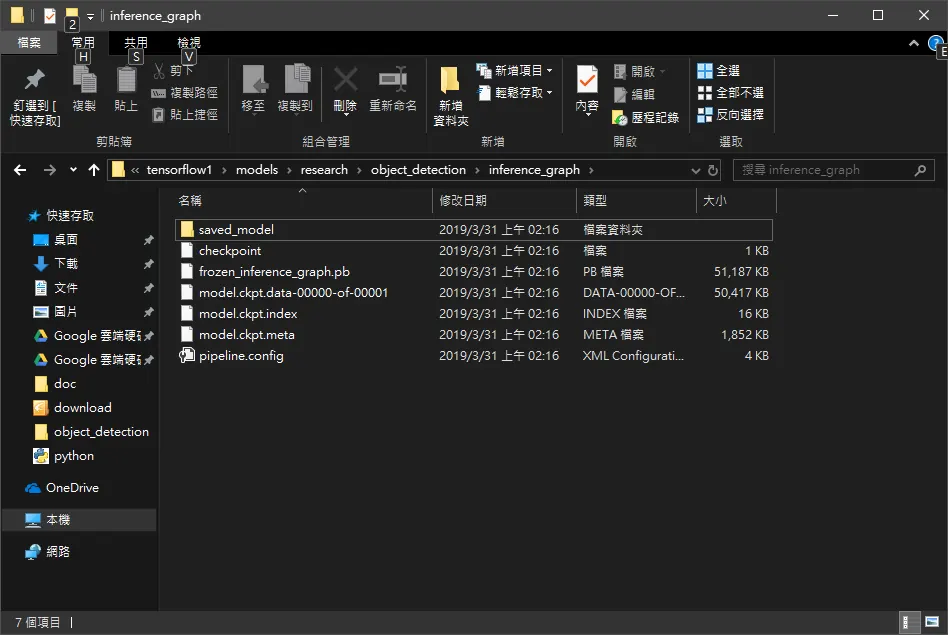Open 內容 properties icon
This screenshot has height=635, width=948.
(x=587, y=79)
